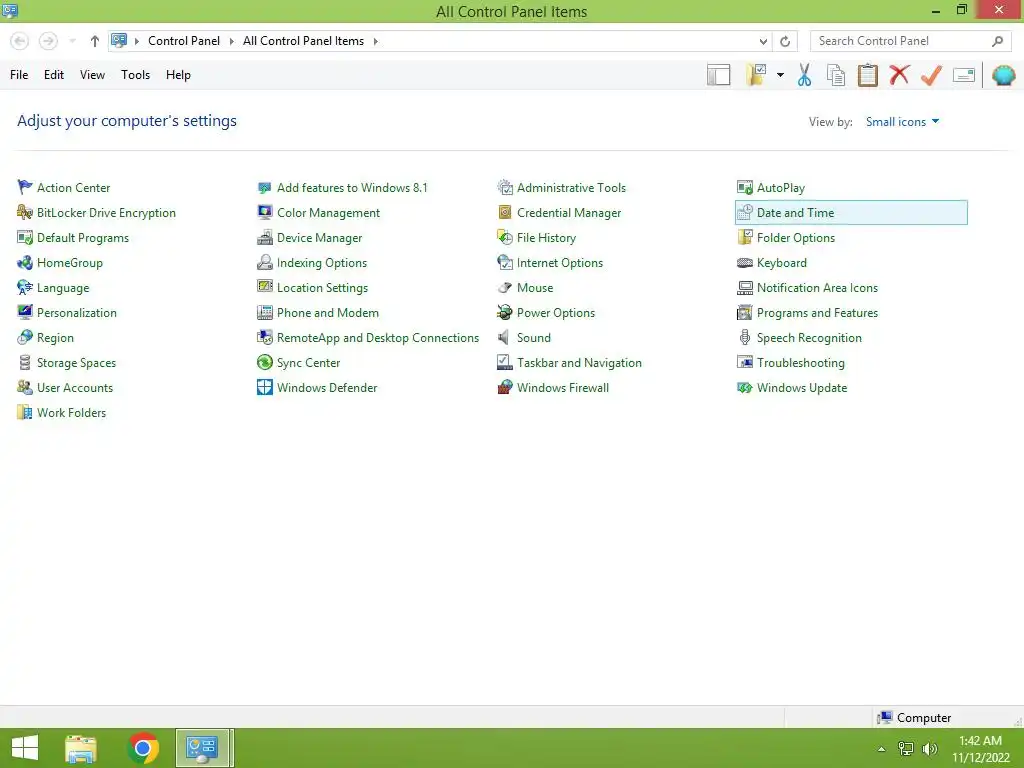Screen dimensions: 1024x768
Task: Open the Edit menu
Action: point(54,75)
